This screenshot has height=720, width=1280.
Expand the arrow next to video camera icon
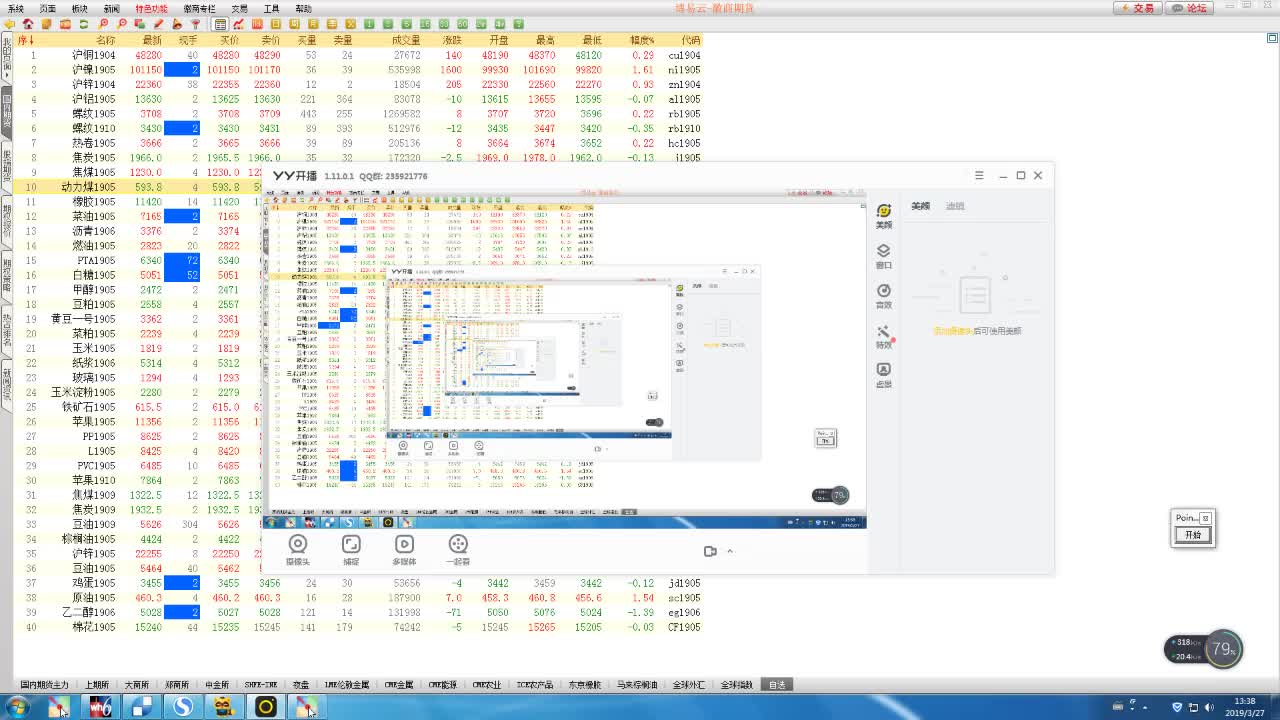pos(730,551)
